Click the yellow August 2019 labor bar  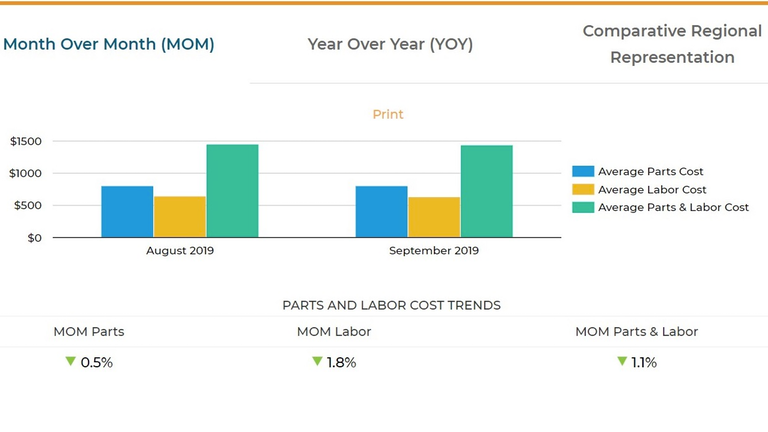pos(180,217)
